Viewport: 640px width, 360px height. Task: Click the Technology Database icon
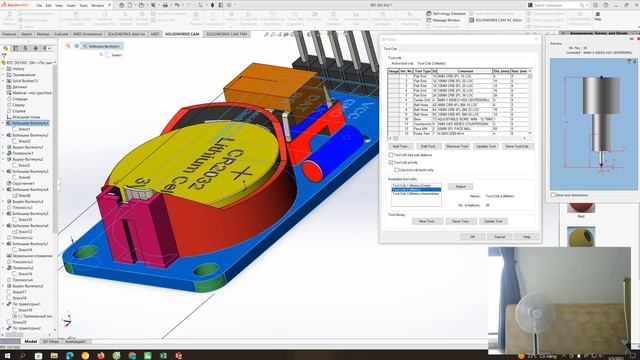pos(429,13)
